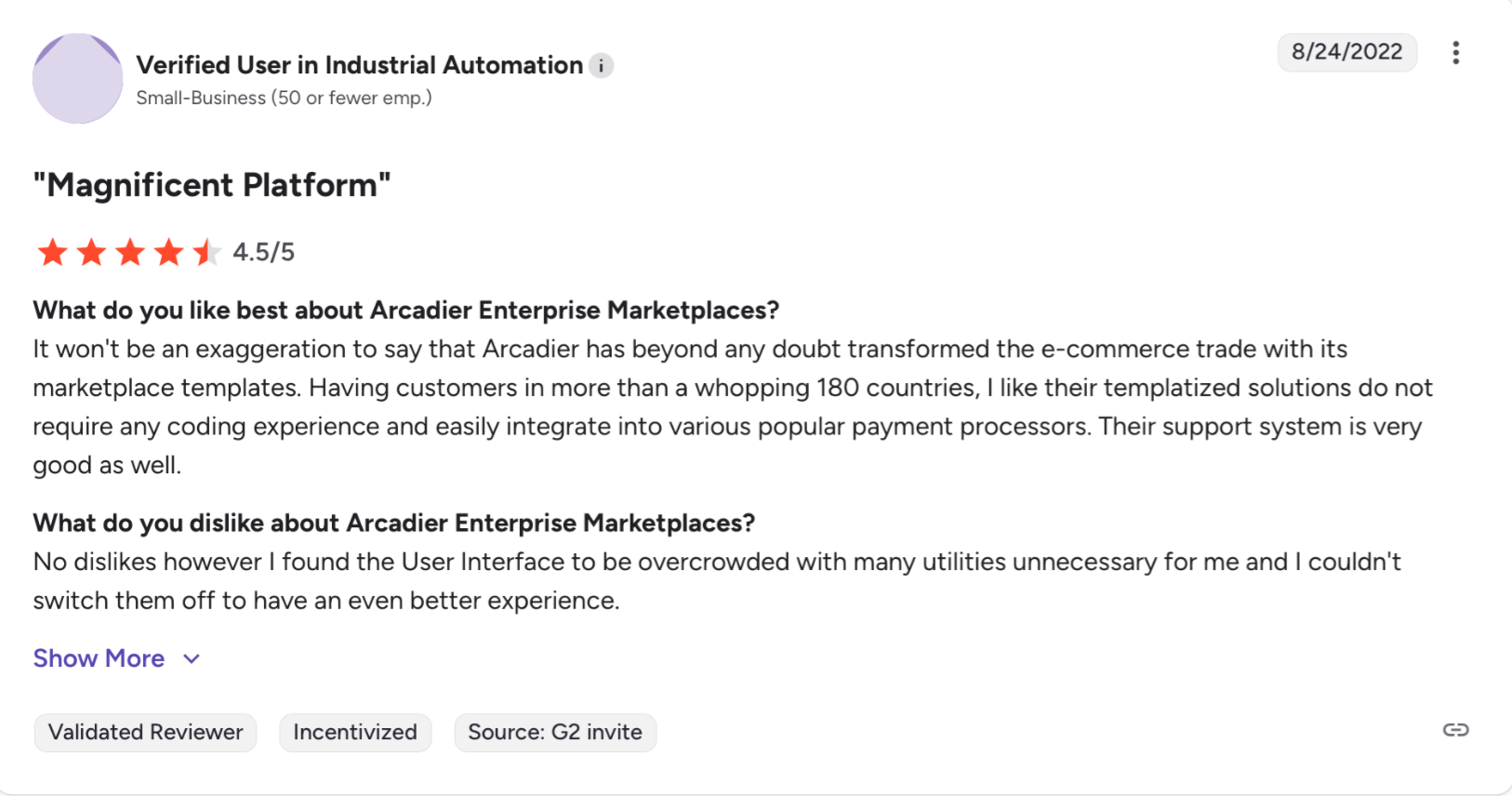Image resolution: width=1512 pixels, height=796 pixels.
Task: Expand review using Show More chevron
Action: pyautogui.click(x=192, y=659)
